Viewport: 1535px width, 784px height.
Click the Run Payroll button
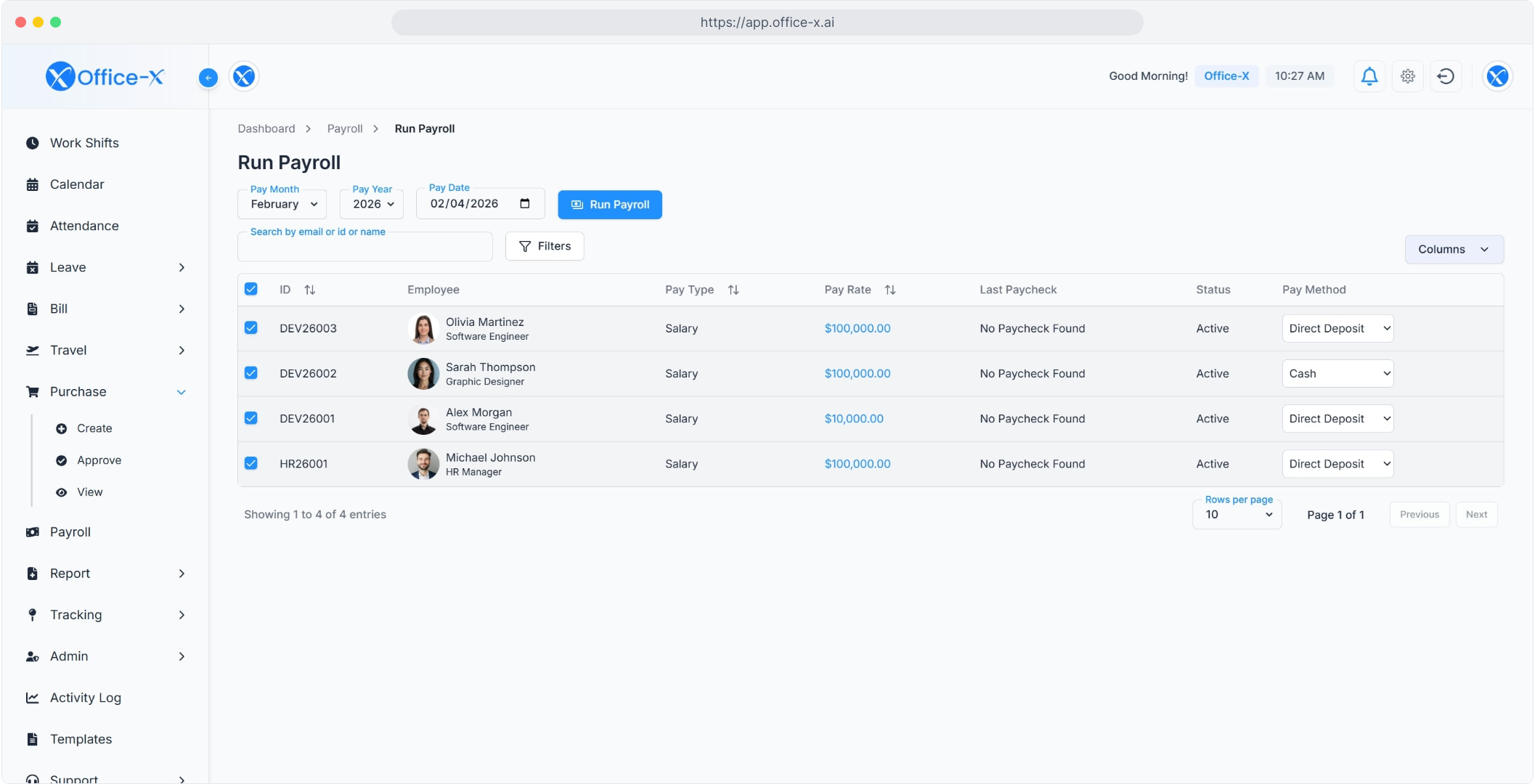pos(610,204)
